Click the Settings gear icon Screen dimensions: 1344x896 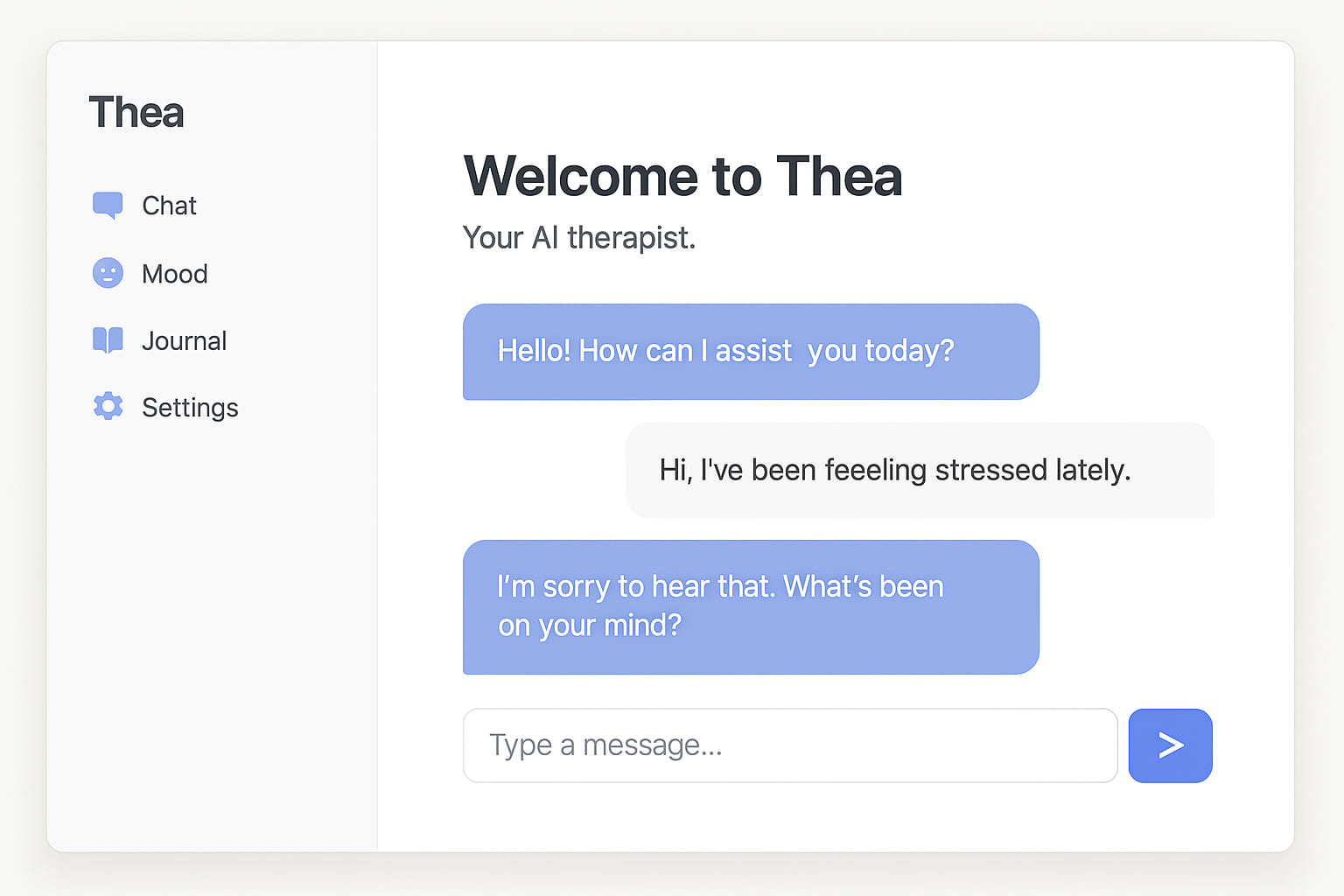107,407
